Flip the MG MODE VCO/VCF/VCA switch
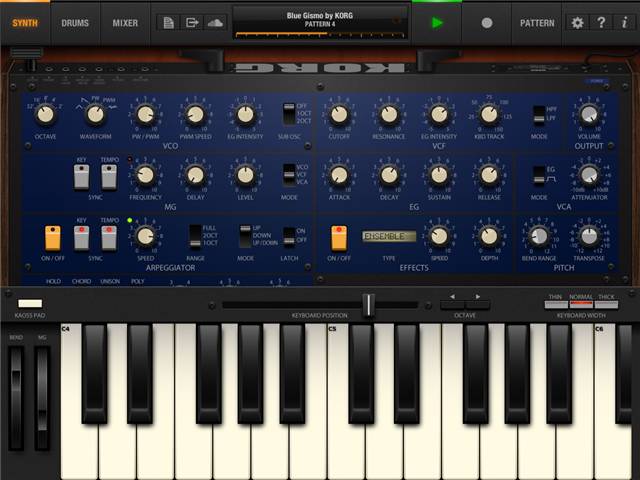Screen dimensions: 640x480 point(289,174)
